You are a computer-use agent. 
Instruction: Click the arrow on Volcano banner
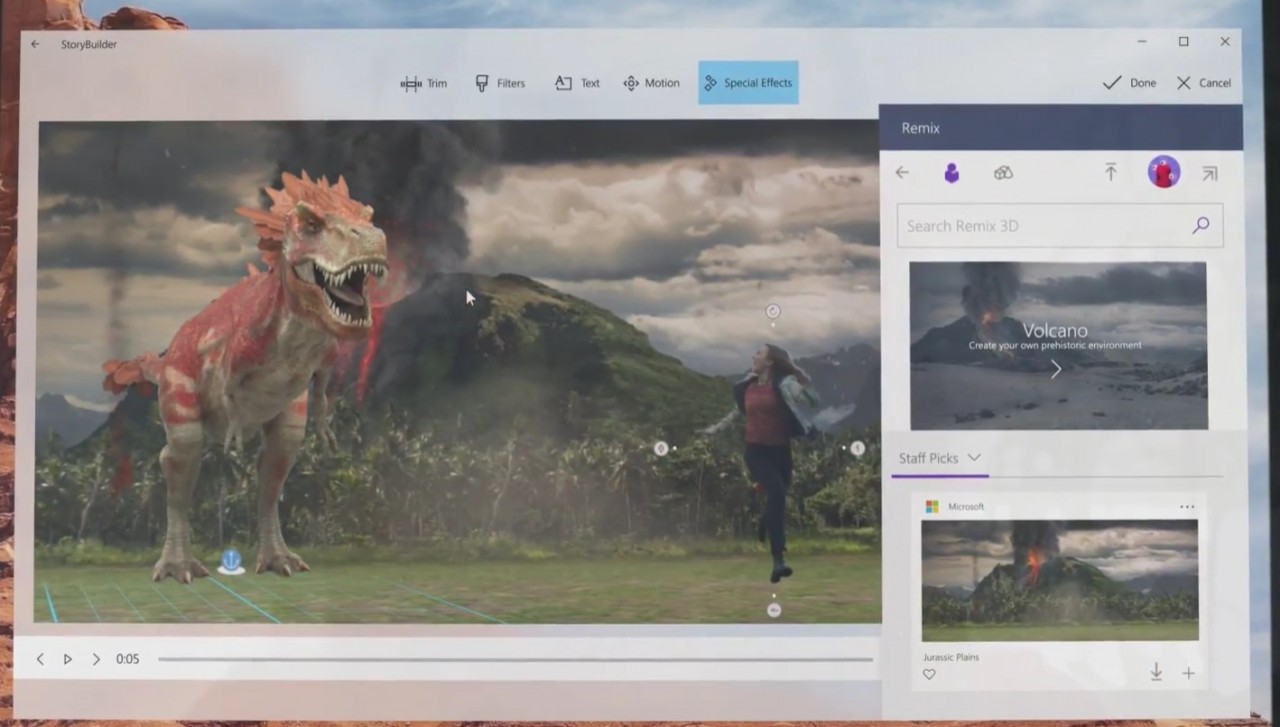point(1056,370)
